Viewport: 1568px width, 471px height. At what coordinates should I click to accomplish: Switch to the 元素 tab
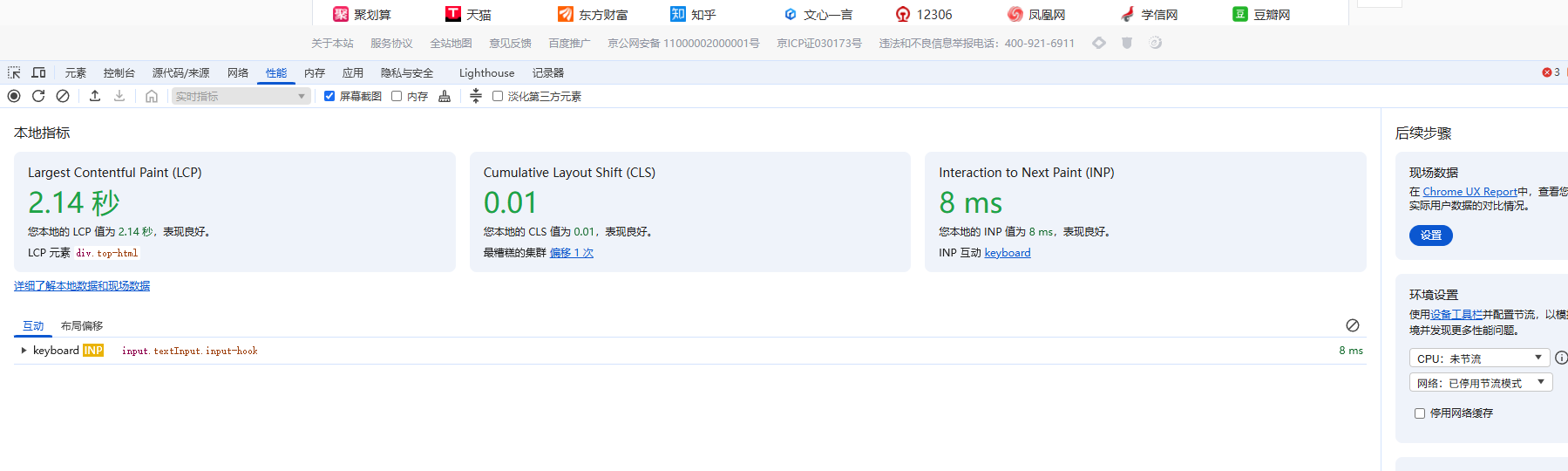coord(76,72)
